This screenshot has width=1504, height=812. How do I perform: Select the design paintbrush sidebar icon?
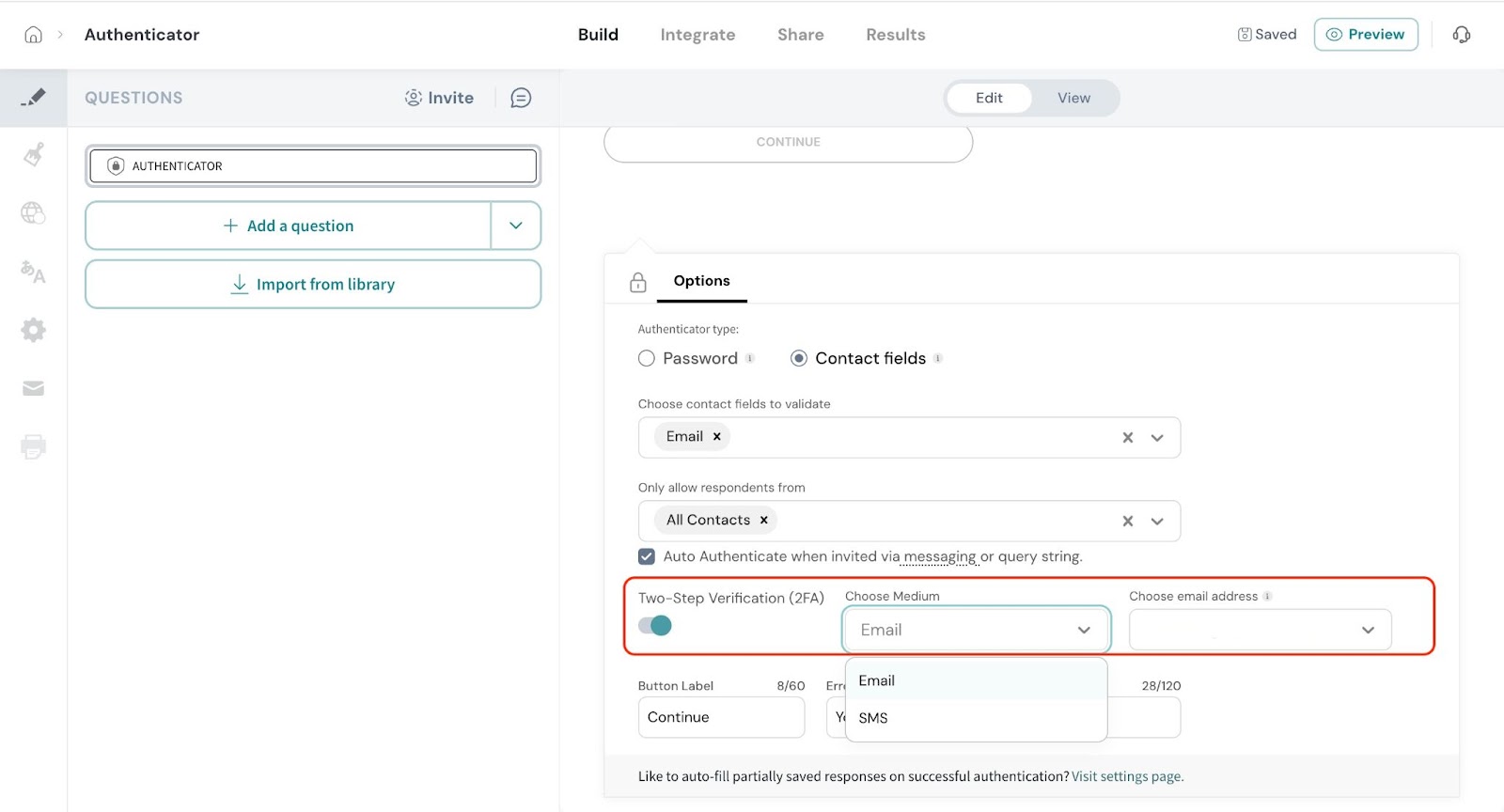click(34, 154)
